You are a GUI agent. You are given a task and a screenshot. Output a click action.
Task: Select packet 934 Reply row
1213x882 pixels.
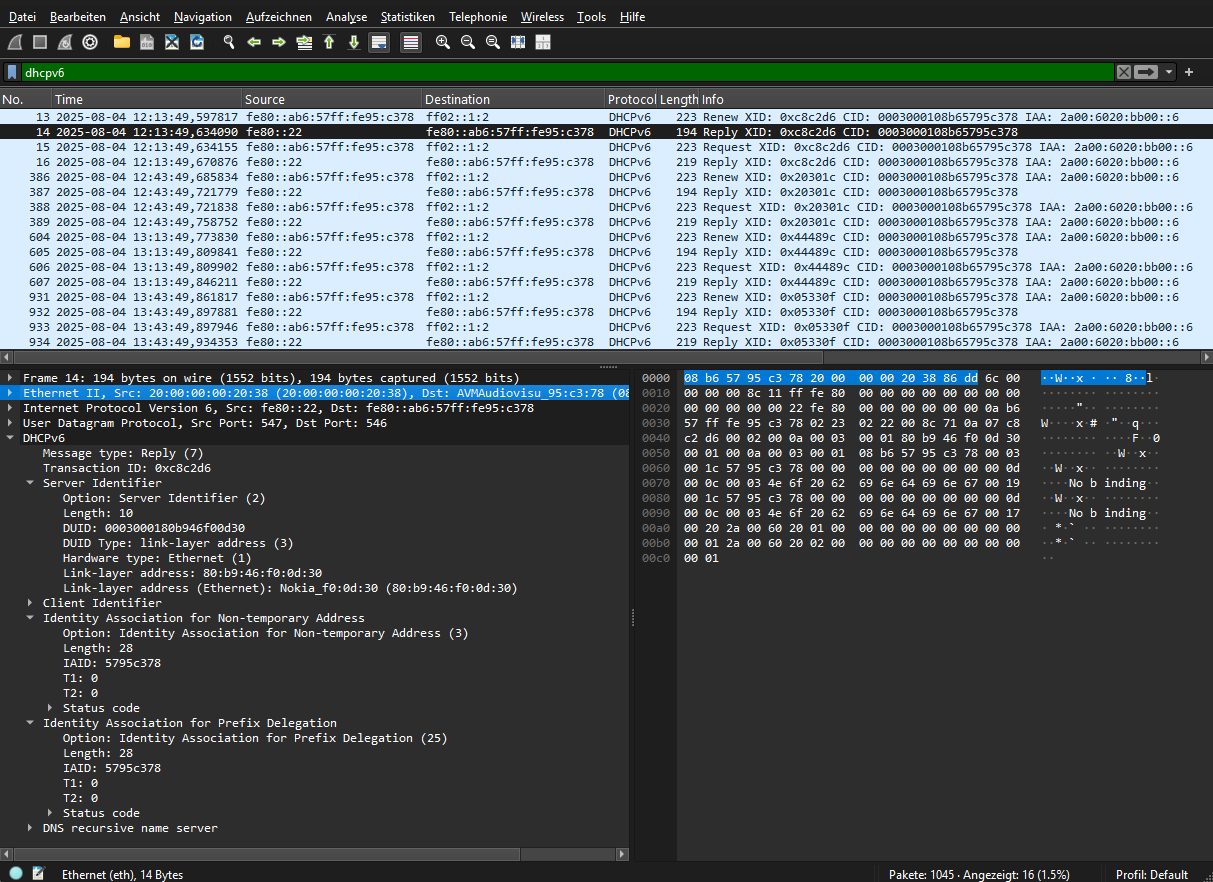pos(606,342)
